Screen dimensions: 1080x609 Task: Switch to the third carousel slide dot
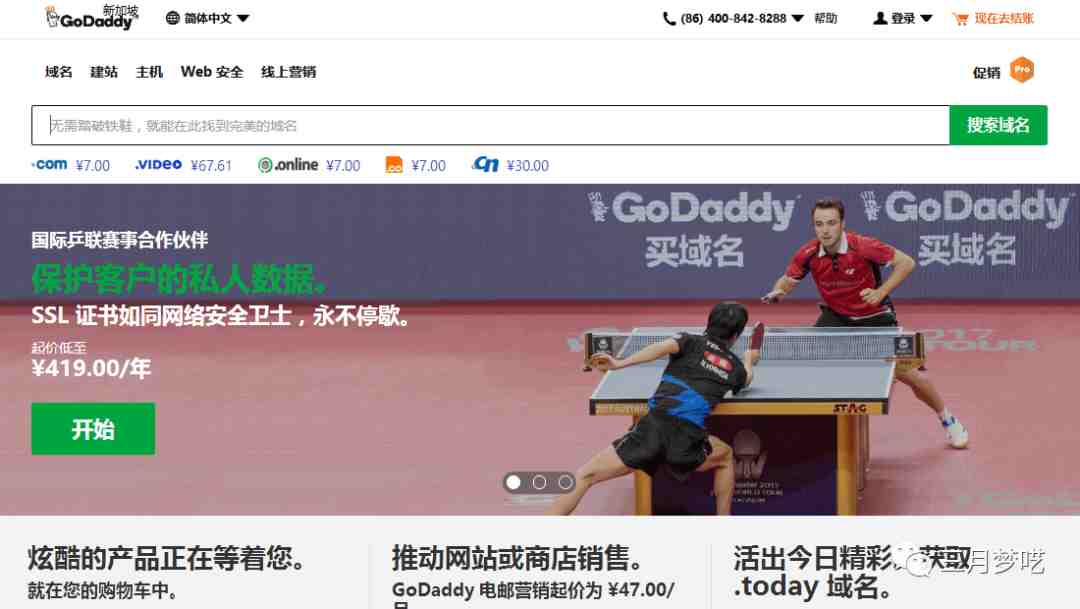click(x=565, y=482)
